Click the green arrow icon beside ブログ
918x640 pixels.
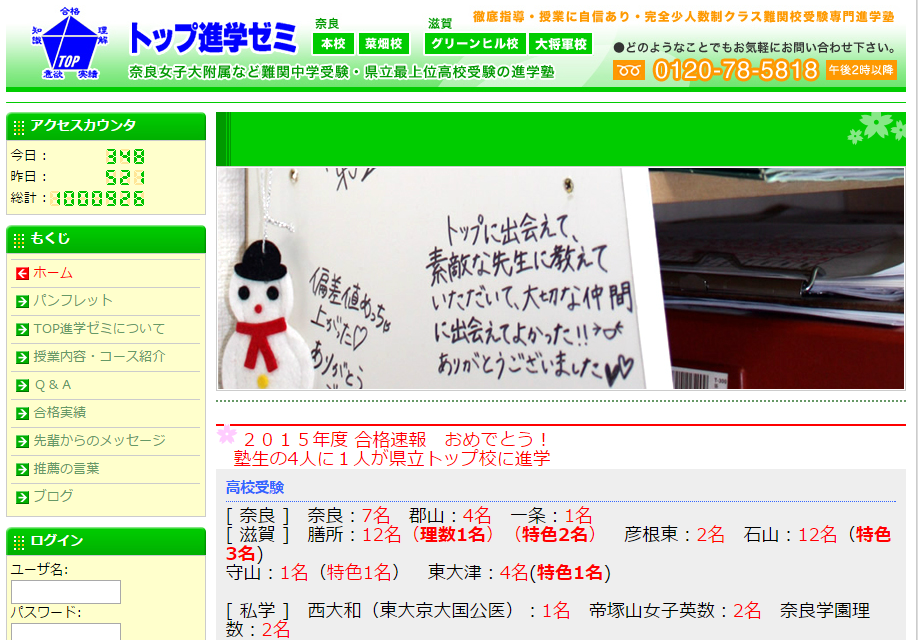(22, 497)
